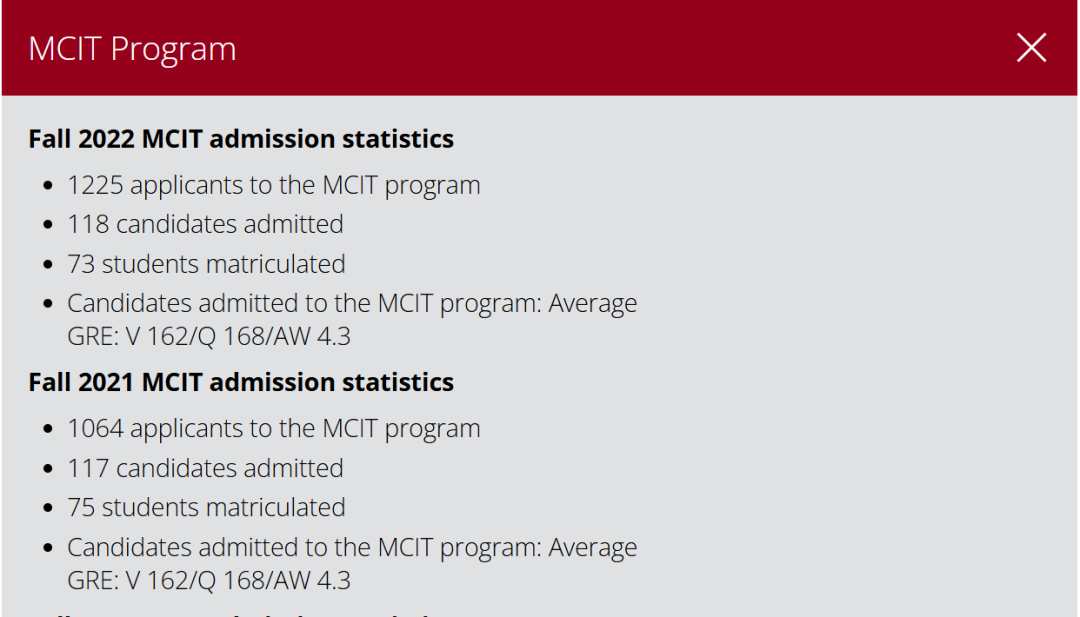Click the bullet before 1064 applicants

[48, 430]
